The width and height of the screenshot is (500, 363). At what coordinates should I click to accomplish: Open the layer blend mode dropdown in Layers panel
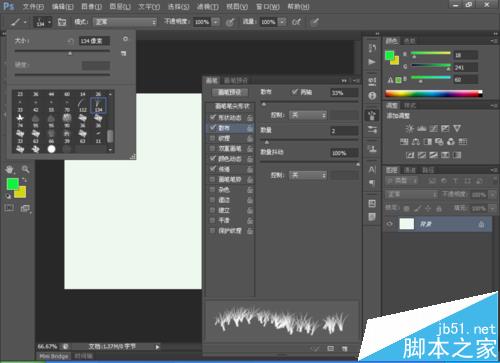point(412,194)
